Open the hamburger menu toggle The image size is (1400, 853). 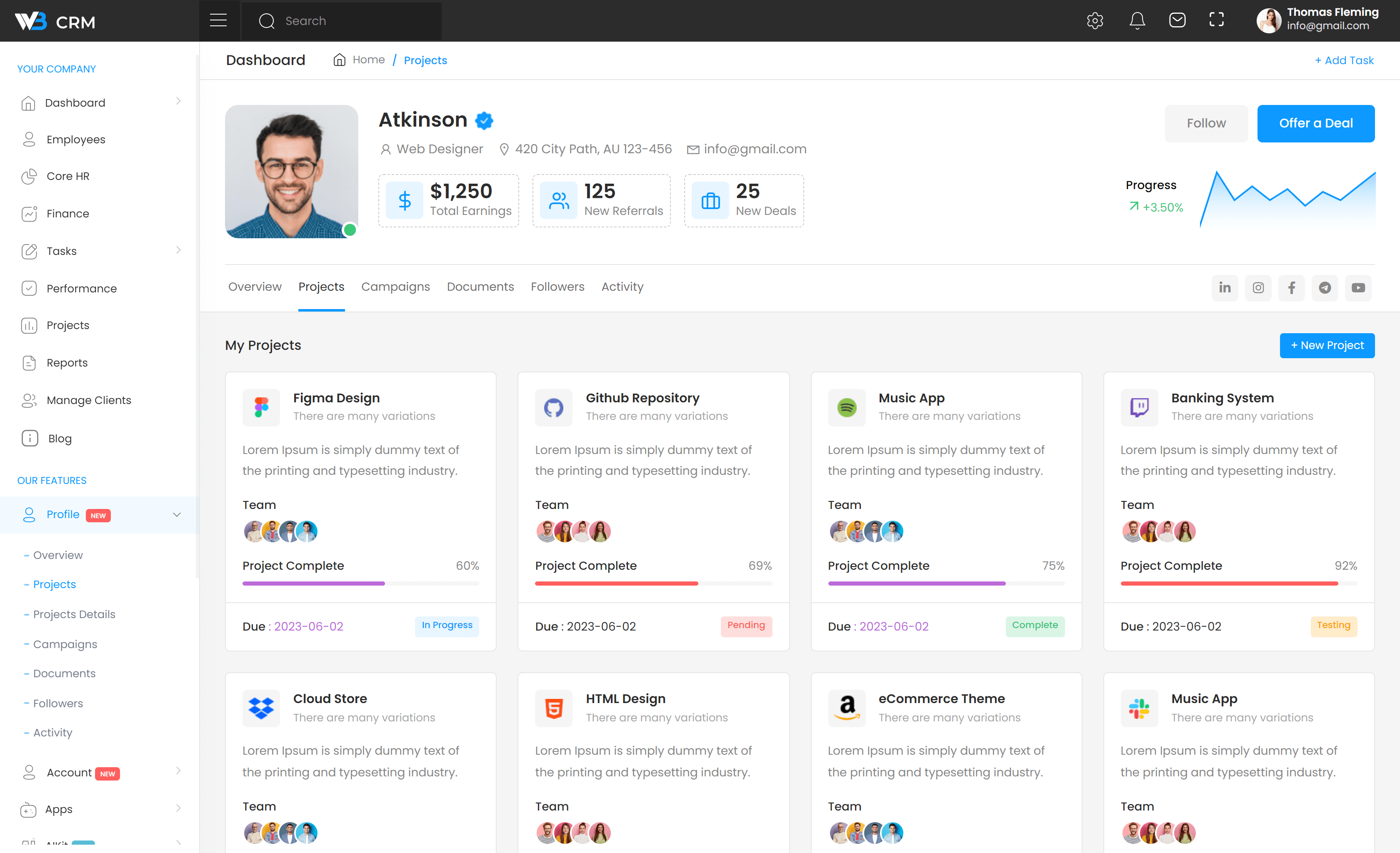tap(218, 21)
